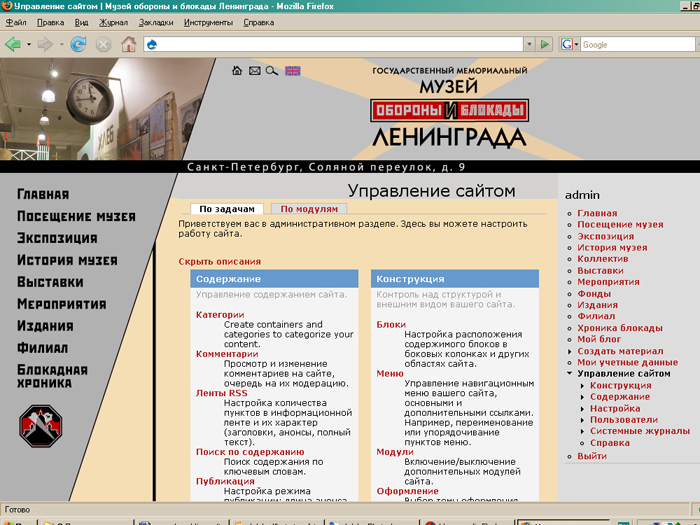Open Фонды in admin sidebar
Viewport: 700px width, 525px height.
click(x=594, y=294)
